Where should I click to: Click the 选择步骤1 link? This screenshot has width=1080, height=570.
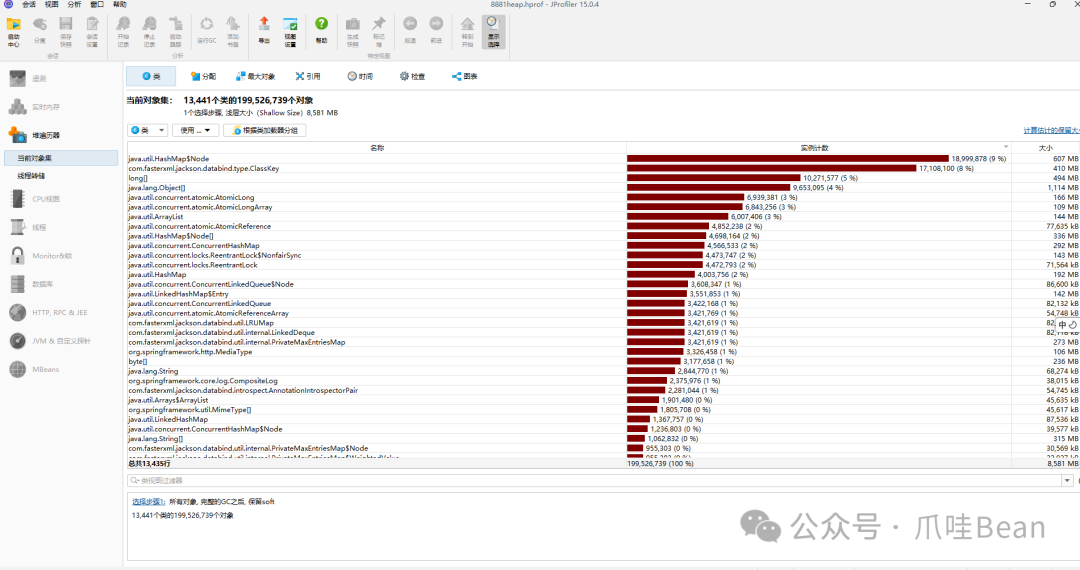pos(148,502)
